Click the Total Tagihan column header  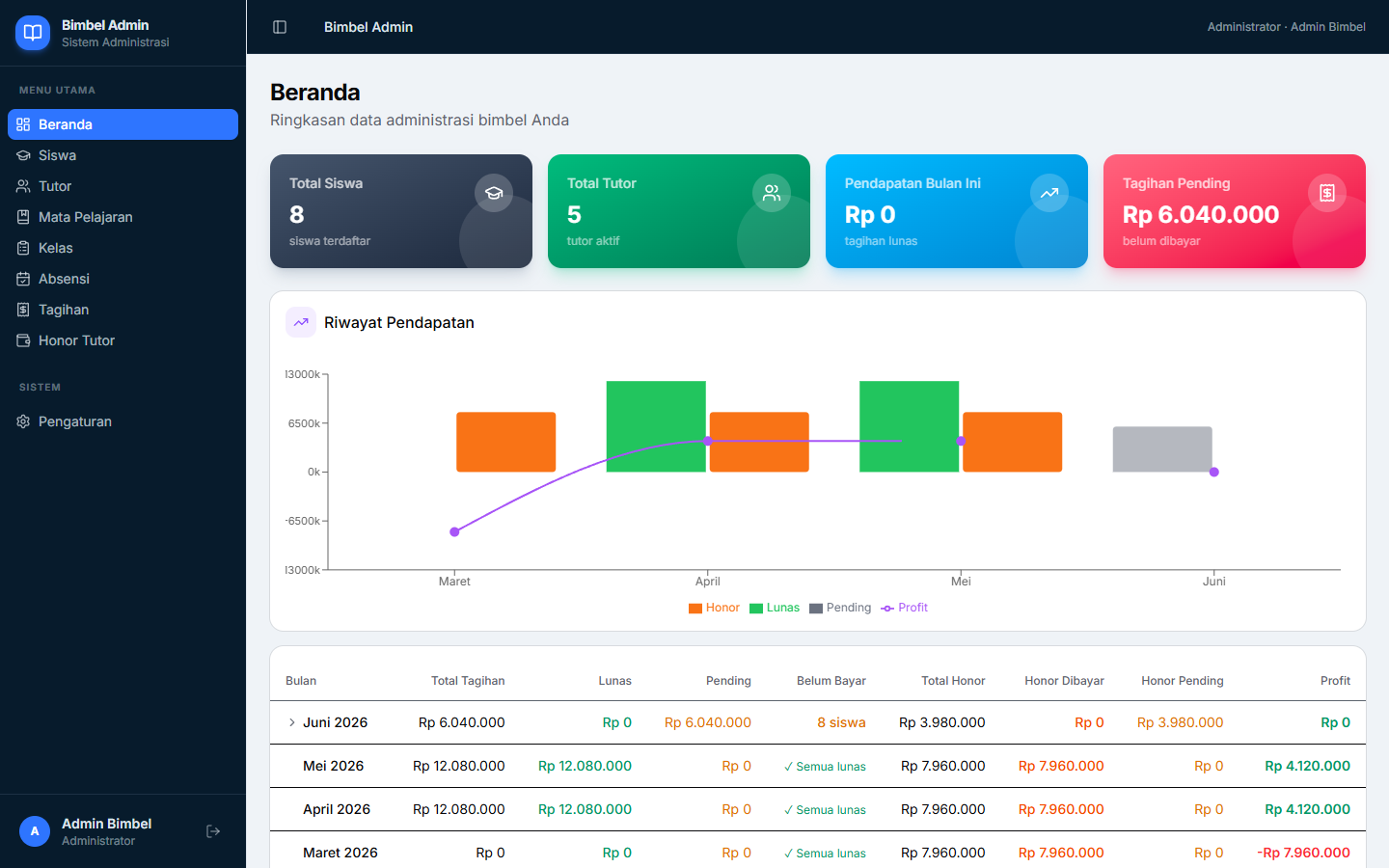point(468,681)
